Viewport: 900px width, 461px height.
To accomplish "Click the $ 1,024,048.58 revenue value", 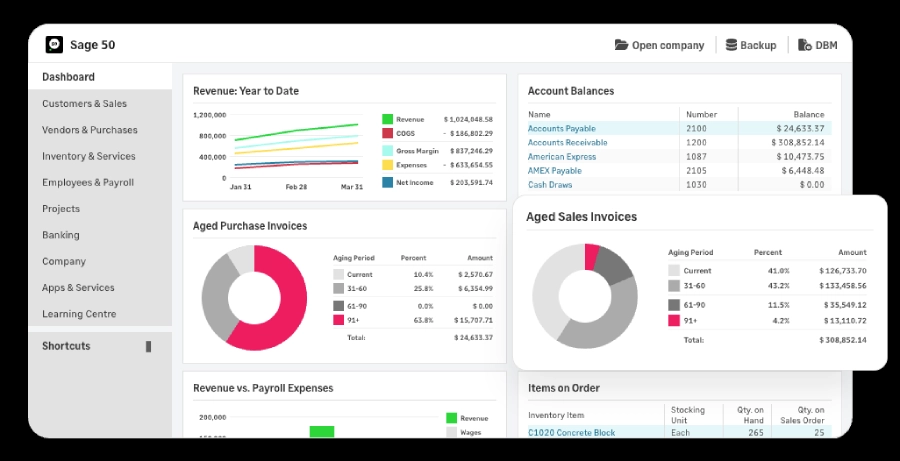I will click(468, 119).
